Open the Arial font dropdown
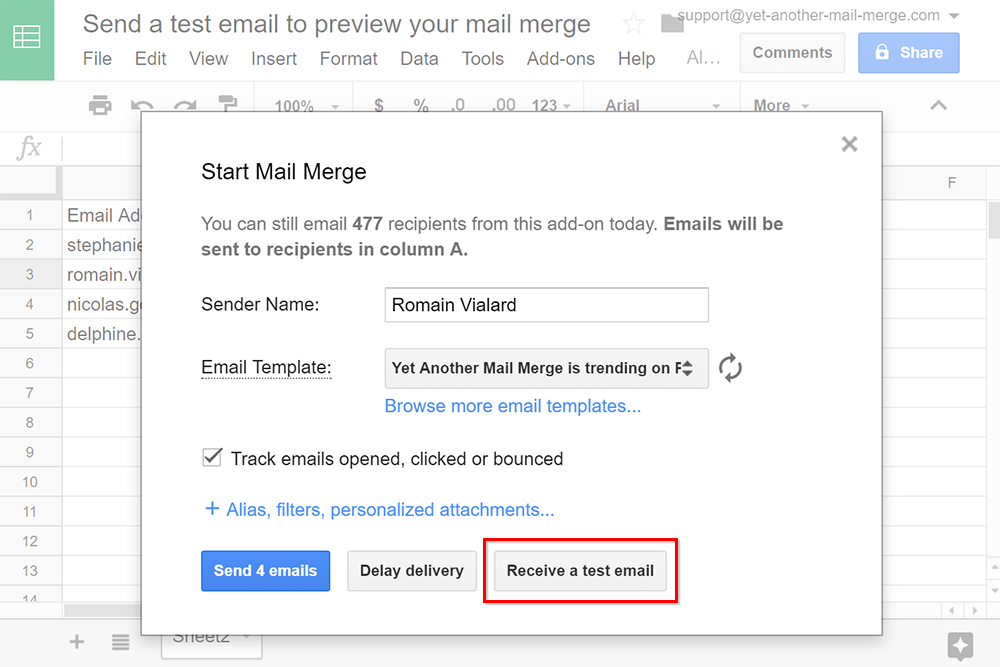The image size is (1000, 667). (662, 105)
